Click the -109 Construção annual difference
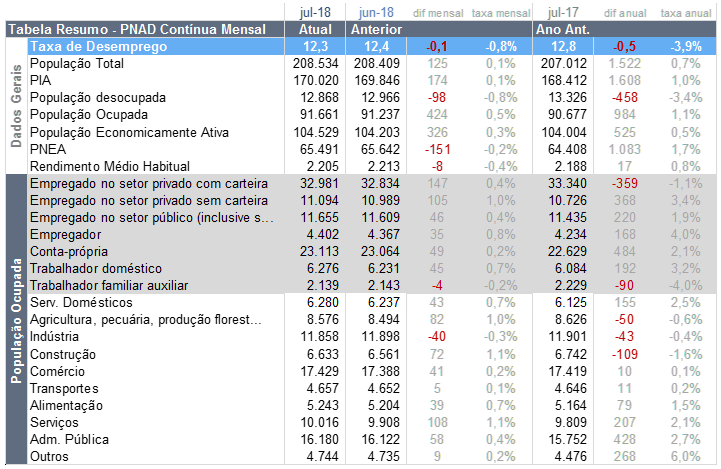 [624, 355]
